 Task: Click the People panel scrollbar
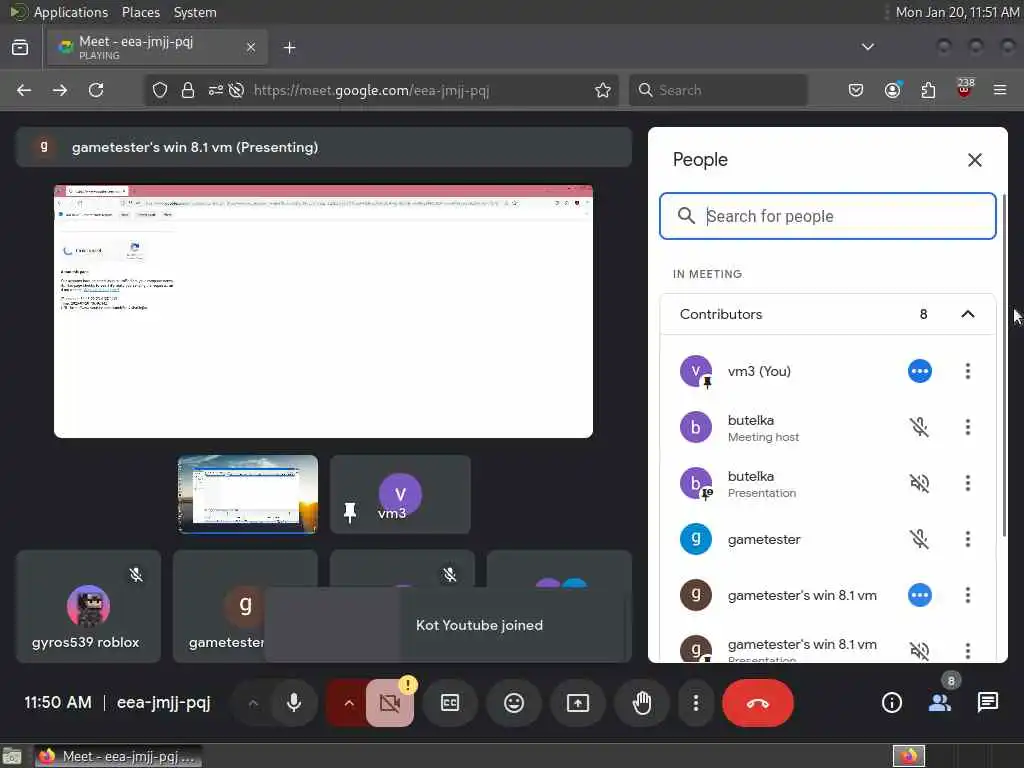(1003, 366)
